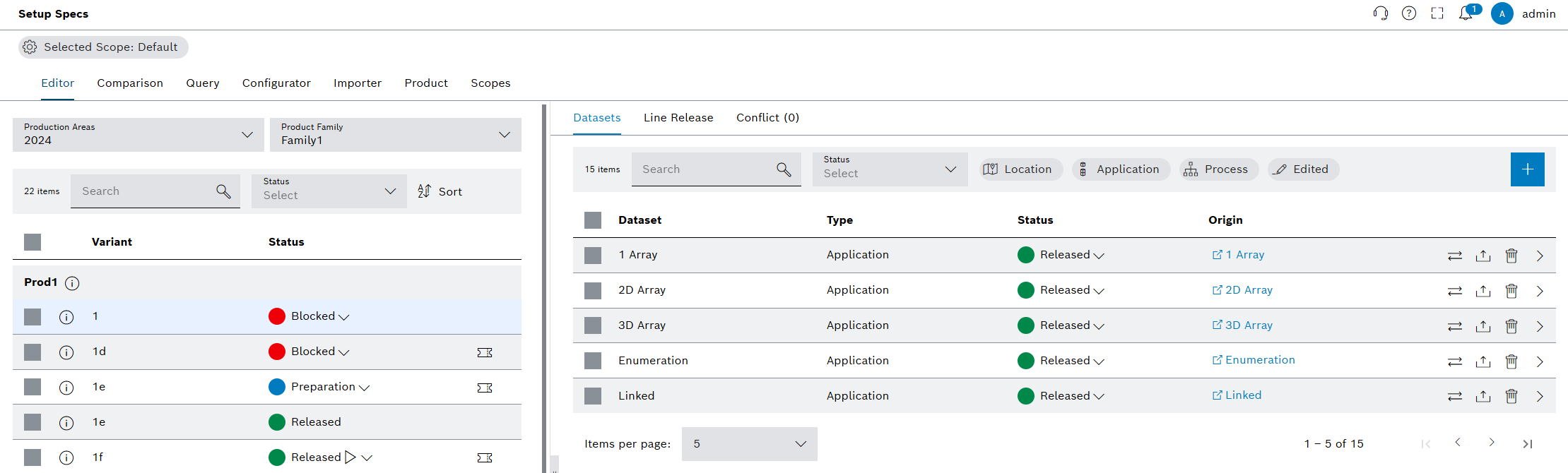Image resolution: width=1568 pixels, height=473 pixels.
Task: Show info for variant 1d
Action: coord(66,352)
